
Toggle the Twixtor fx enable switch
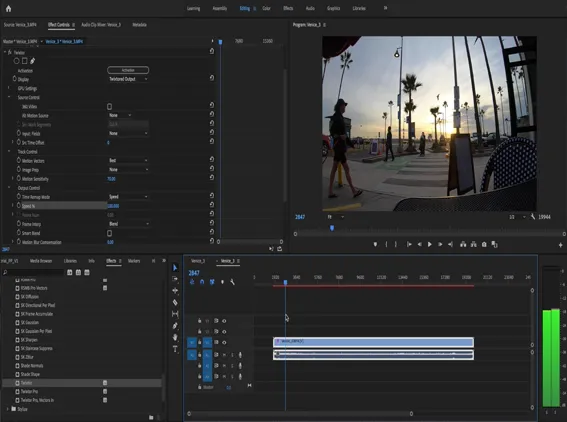coord(10,52)
